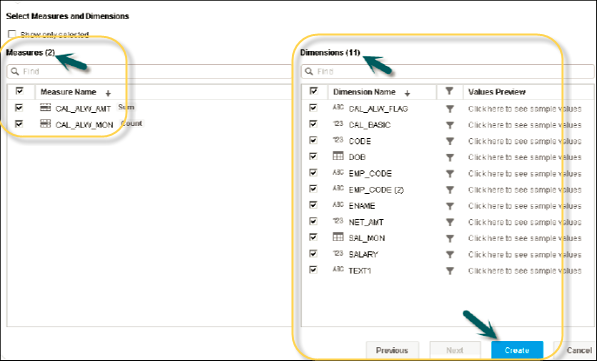Click the filter icon in the DOB row
Screen dimensions: 597x361
point(450,157)
